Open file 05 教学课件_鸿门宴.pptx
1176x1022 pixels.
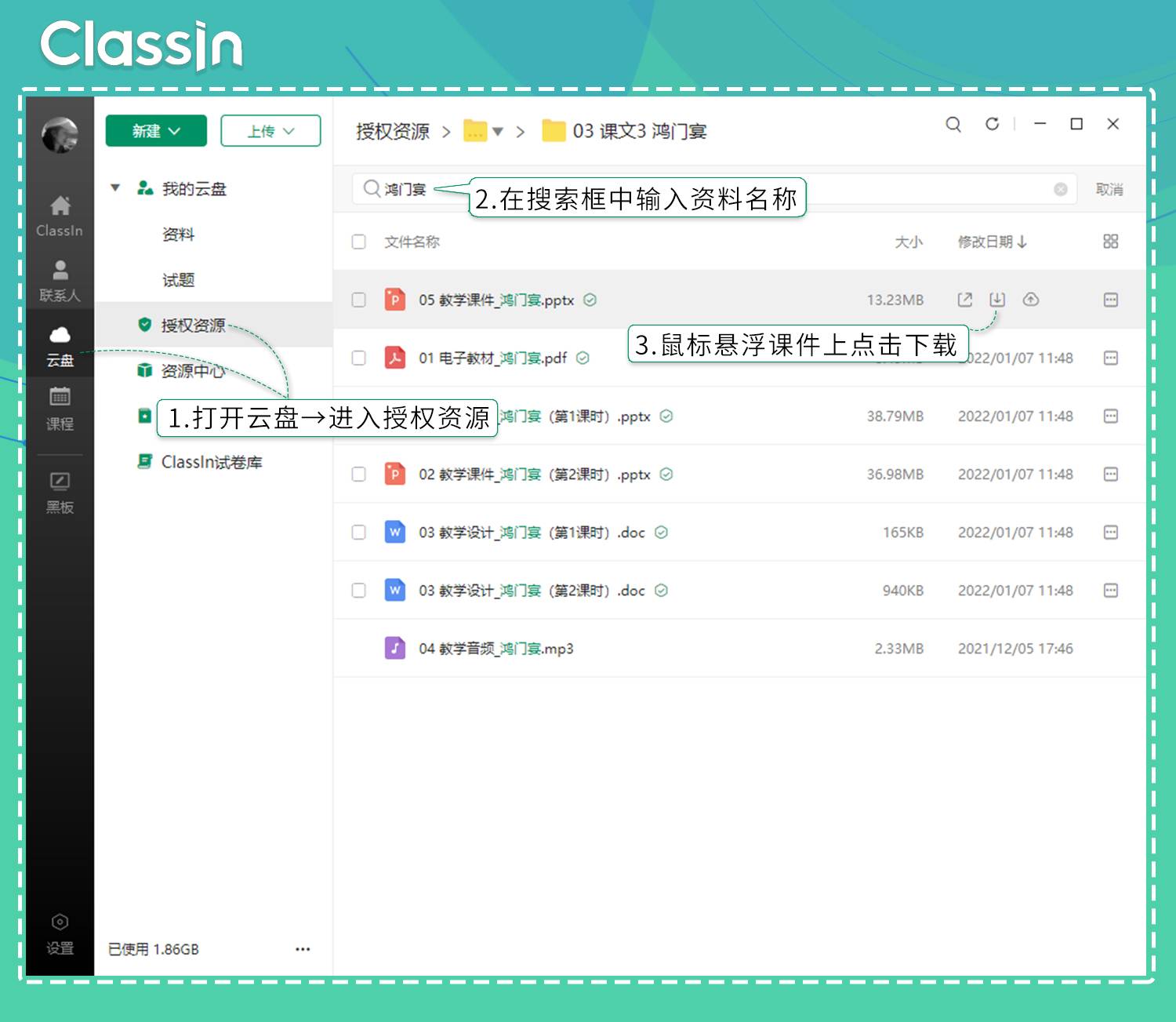496,300
